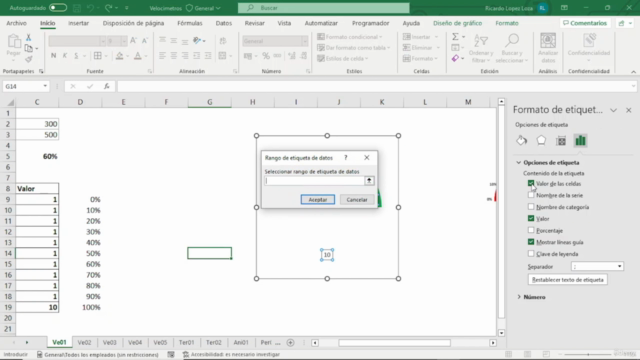
Task: Toggle the Autoguardado switch
Action: pos(58,8)
